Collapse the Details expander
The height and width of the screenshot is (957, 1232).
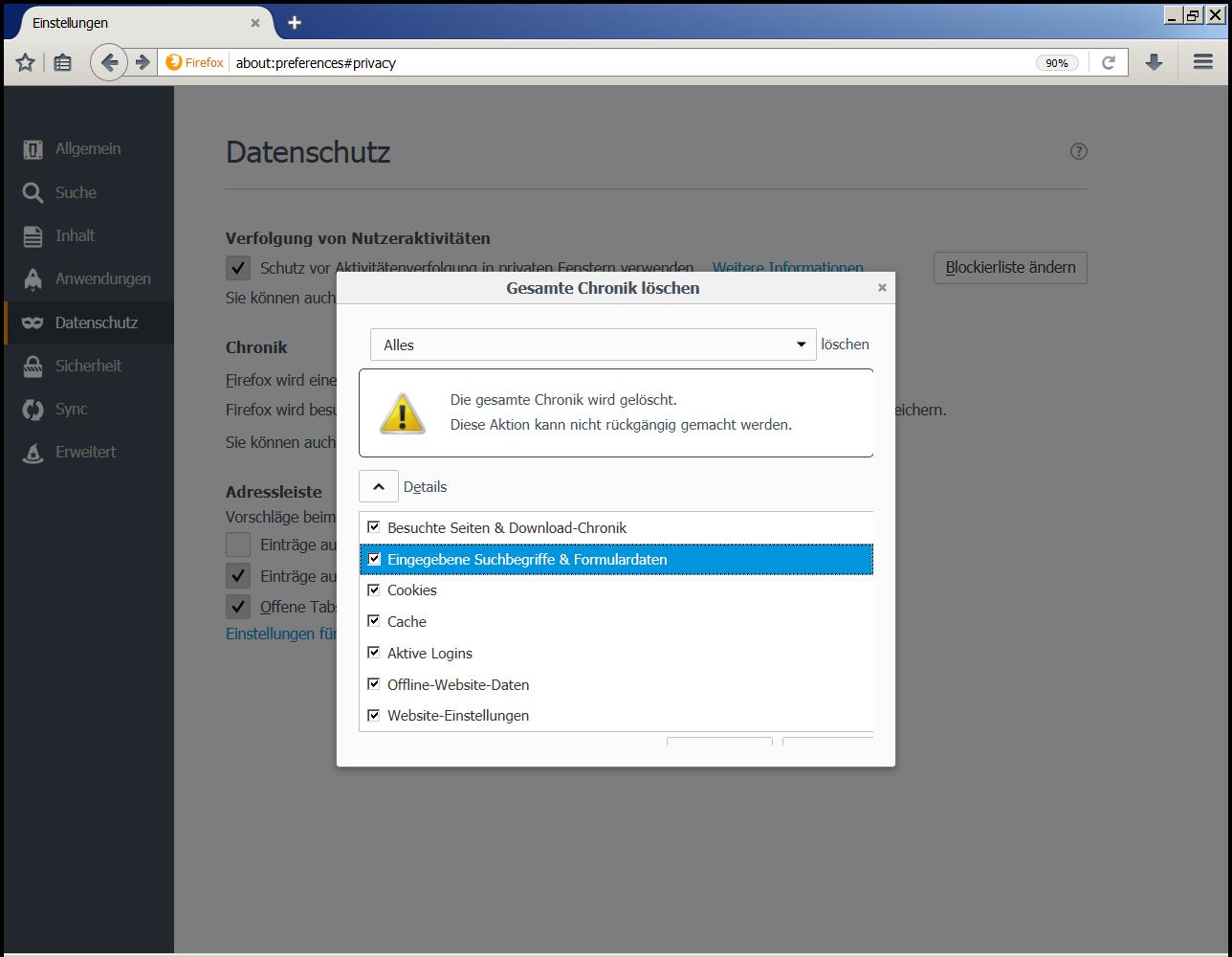(379, 486)
